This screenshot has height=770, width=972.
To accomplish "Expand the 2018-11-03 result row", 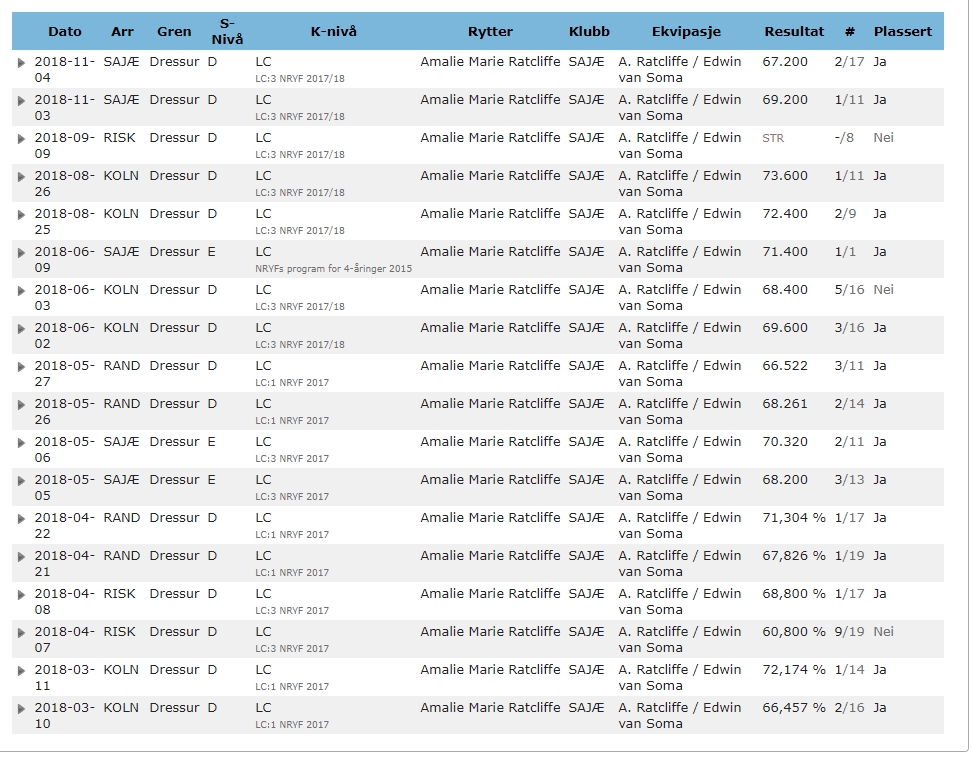I will point(21,100).
